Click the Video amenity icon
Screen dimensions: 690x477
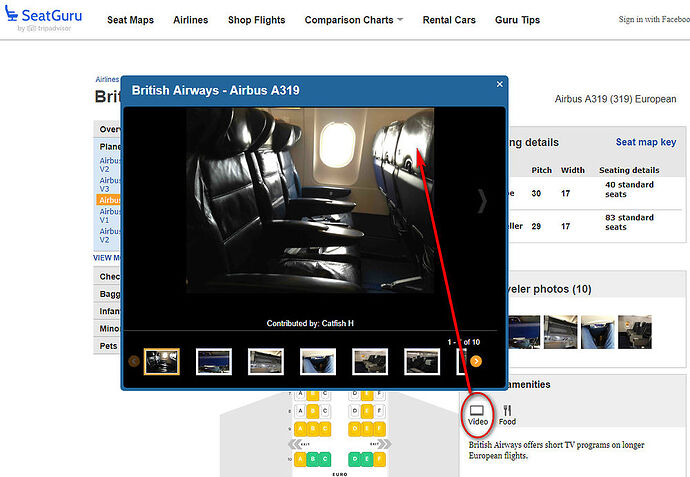[477, 415]
